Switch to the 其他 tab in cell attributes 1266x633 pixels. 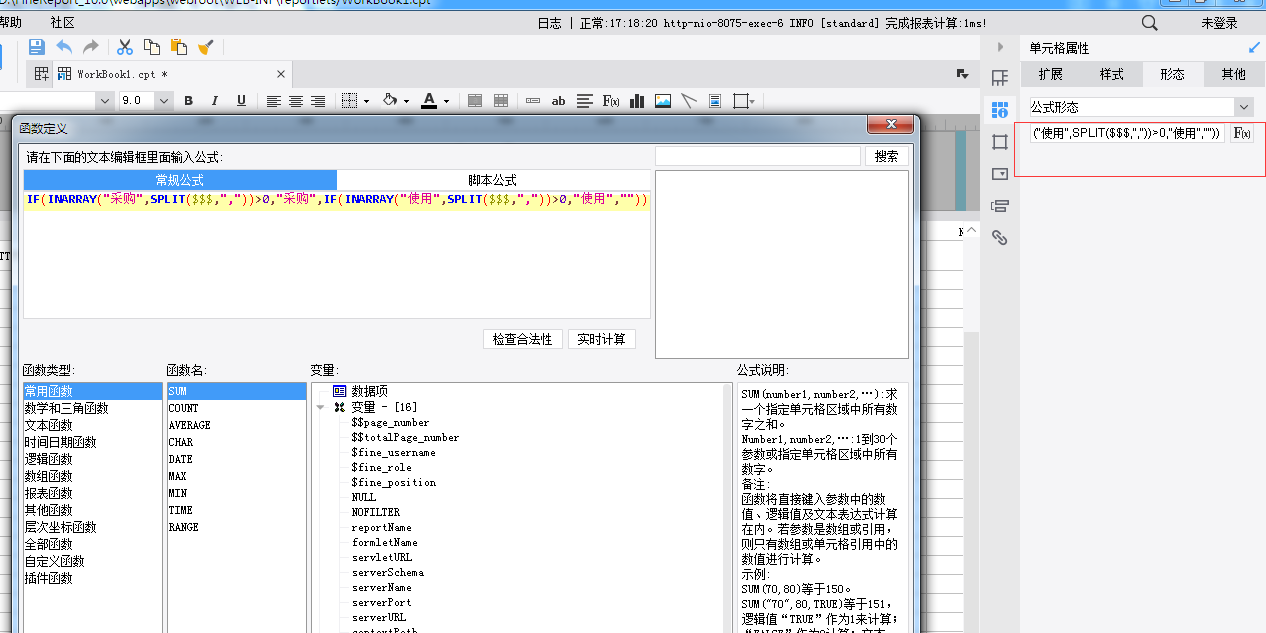click(x=1234, y=74)
